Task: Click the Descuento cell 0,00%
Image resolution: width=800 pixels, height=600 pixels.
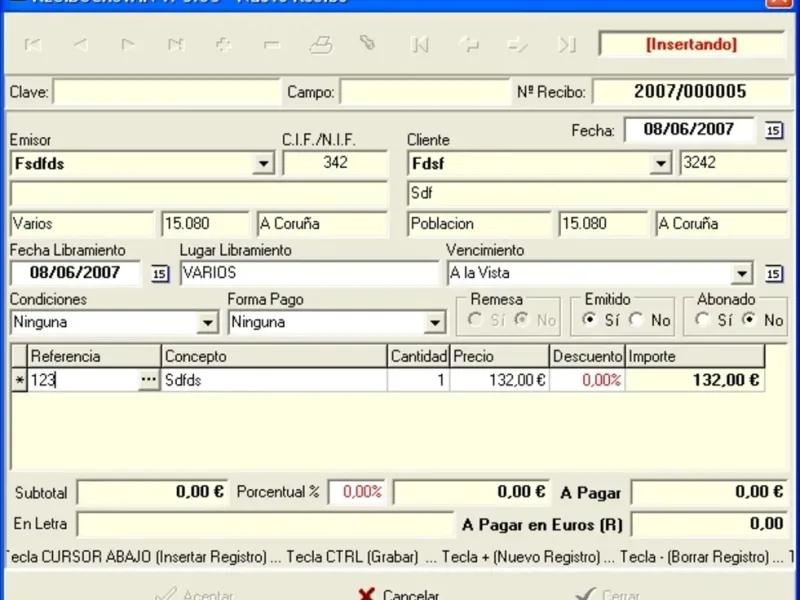Action: pyautogui.click(x=587, y=380)
